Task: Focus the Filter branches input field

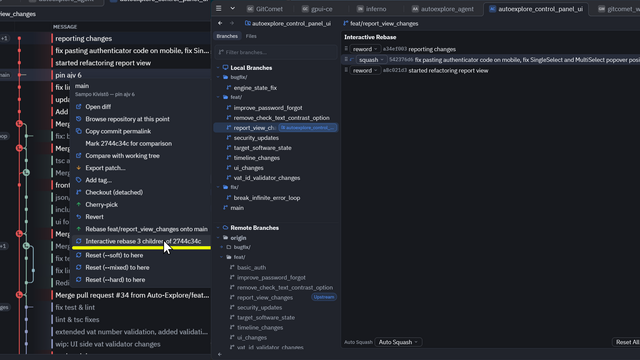Action: click(x=276, y=52)
